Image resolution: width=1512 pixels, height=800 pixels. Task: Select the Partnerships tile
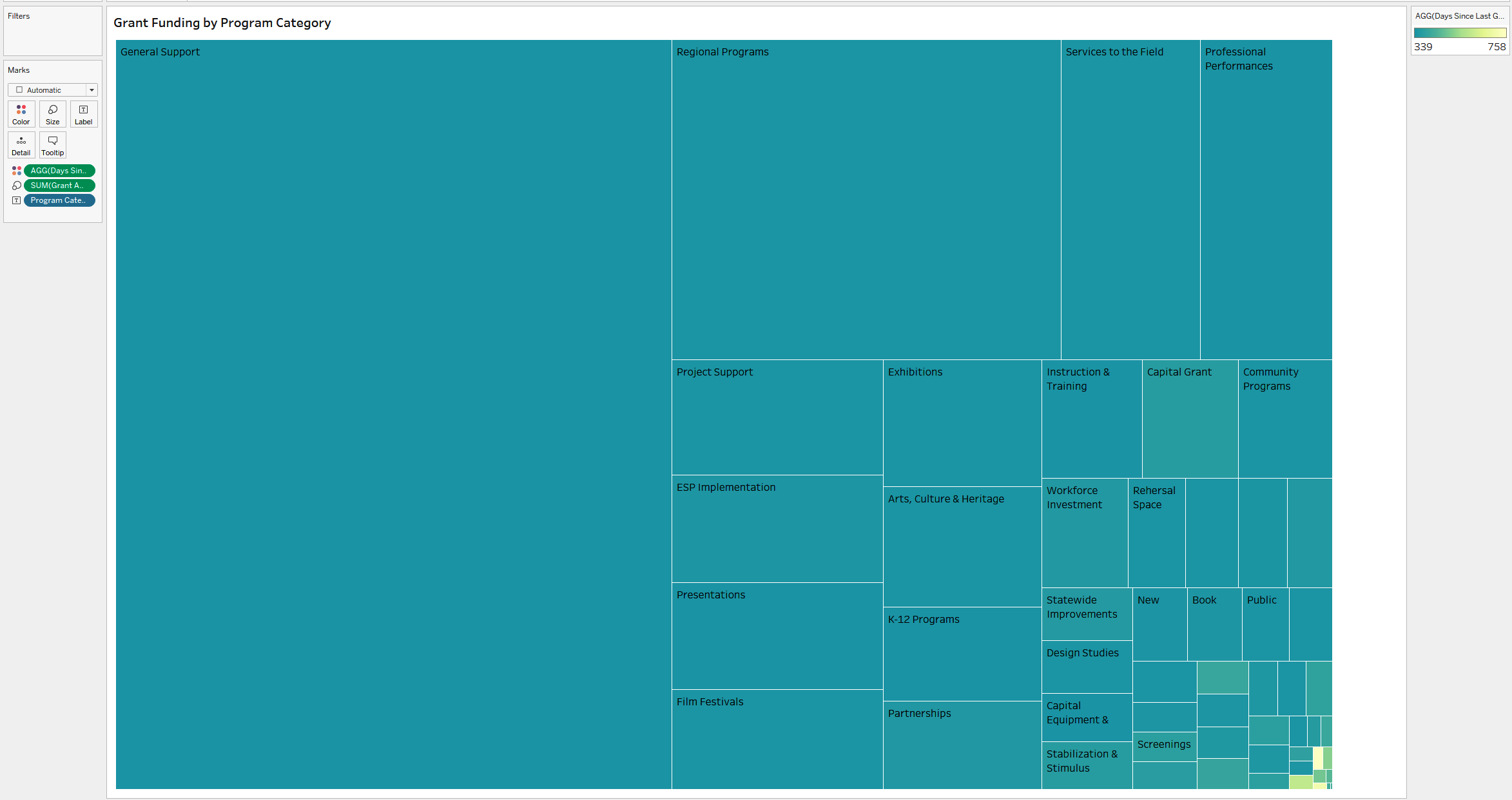click(962, 745)
